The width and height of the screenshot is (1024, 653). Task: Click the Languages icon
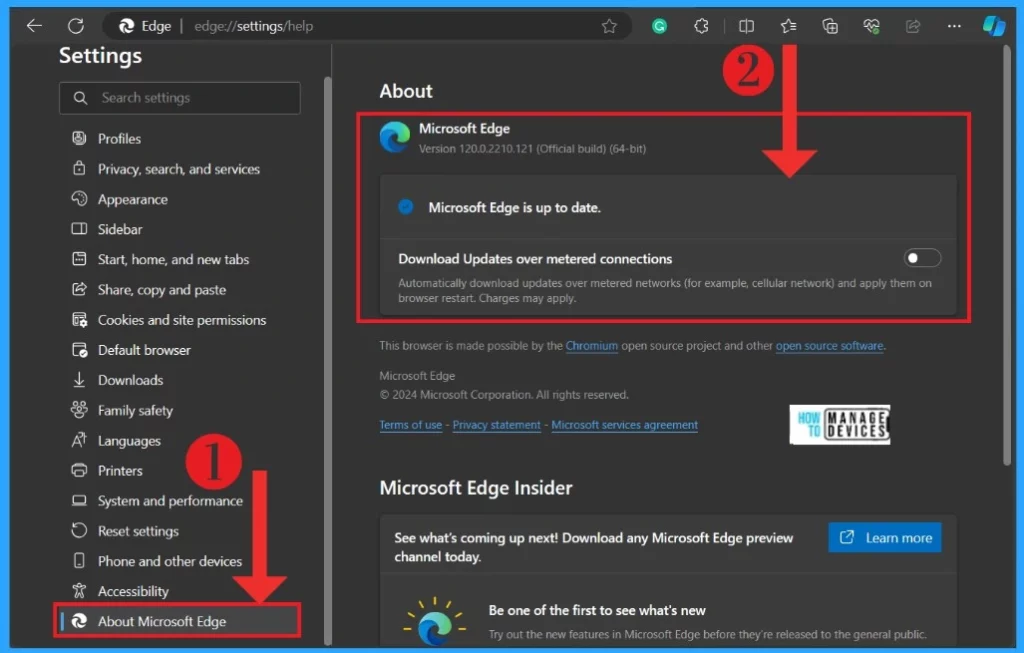click(x=79, y=440)
